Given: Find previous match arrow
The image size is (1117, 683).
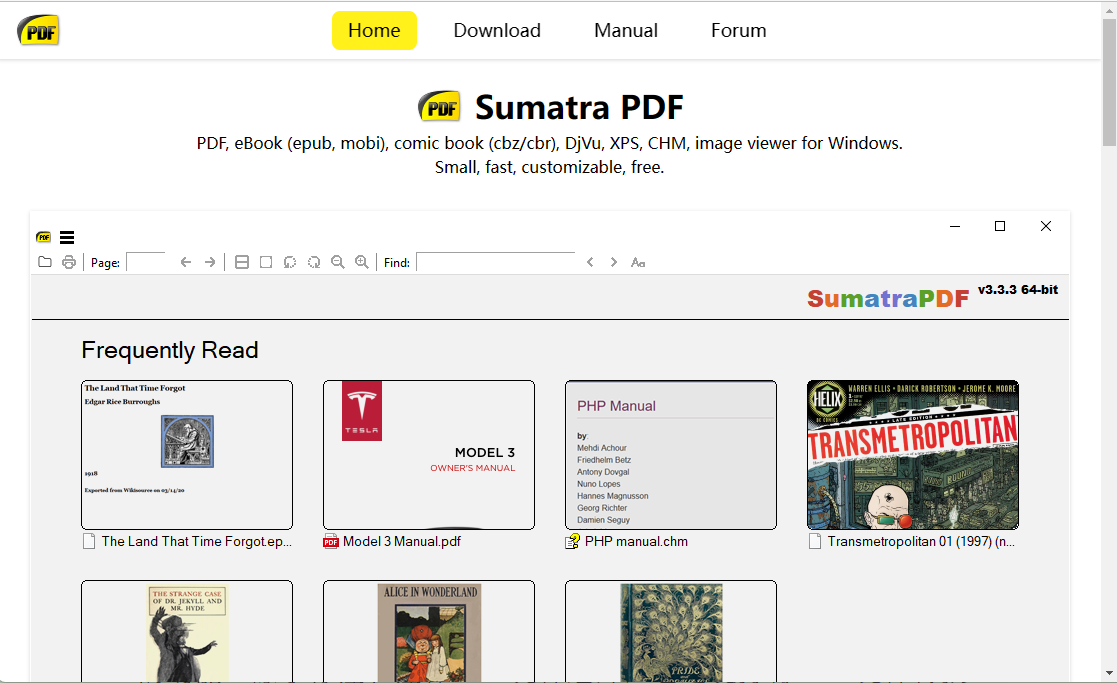Looking at the screenshot, I should point(590,262).
